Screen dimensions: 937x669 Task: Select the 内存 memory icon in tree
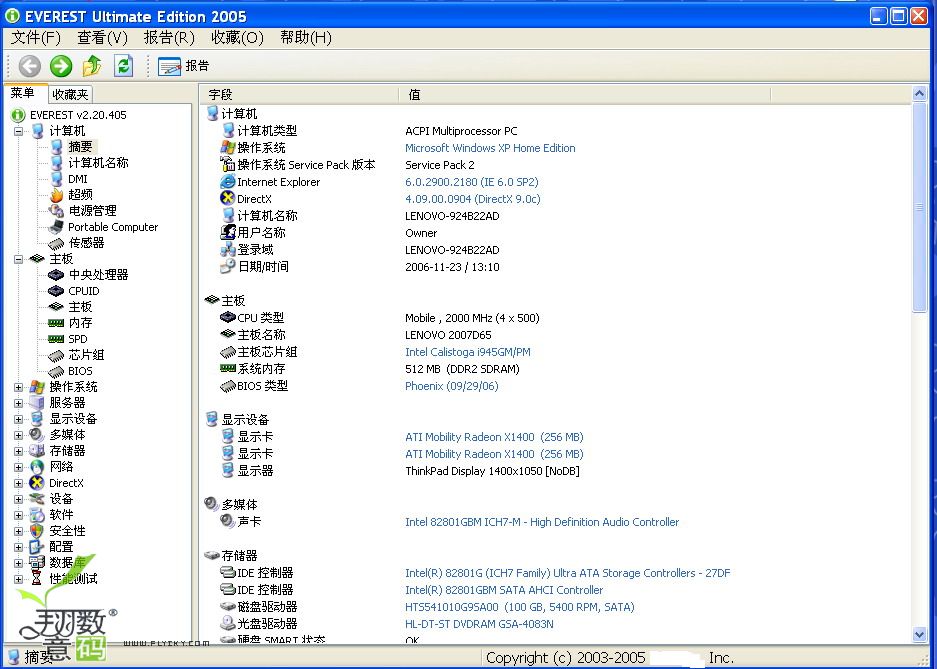[x=56, y=323]
